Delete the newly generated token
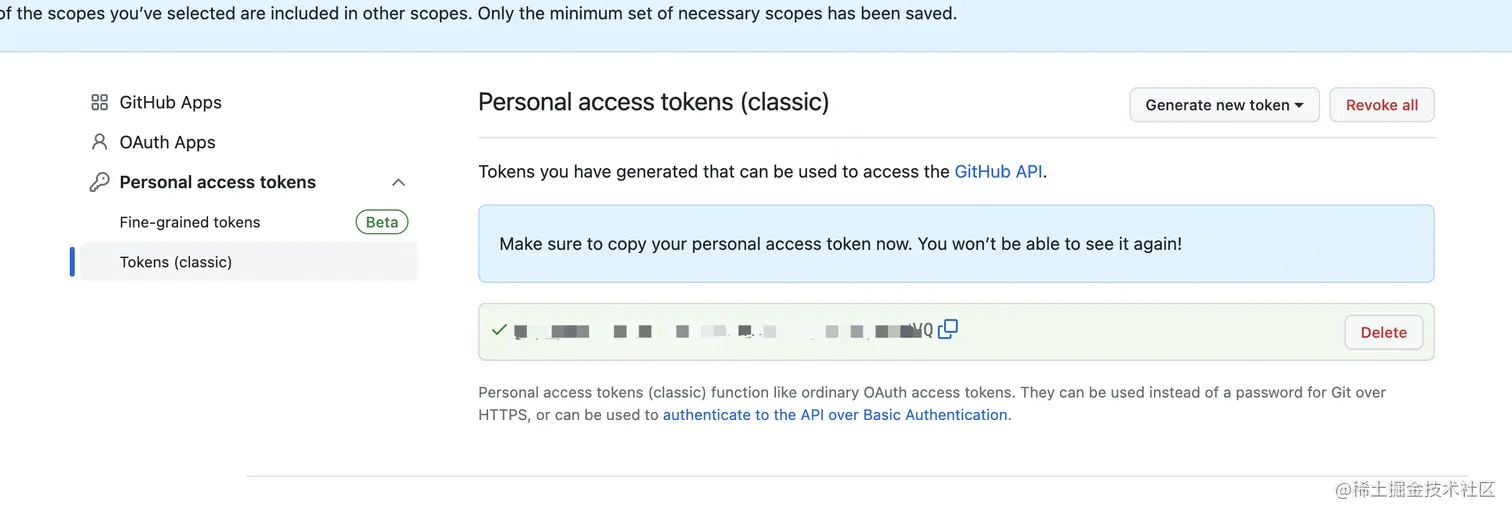1512x516 pixels. tap(1383, 332)
